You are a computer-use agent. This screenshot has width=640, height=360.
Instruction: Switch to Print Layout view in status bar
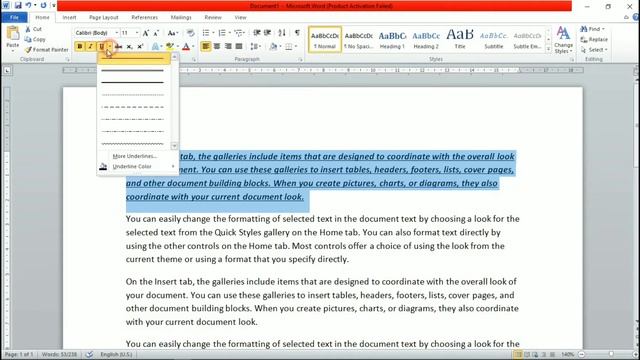(x=518, y=354)
